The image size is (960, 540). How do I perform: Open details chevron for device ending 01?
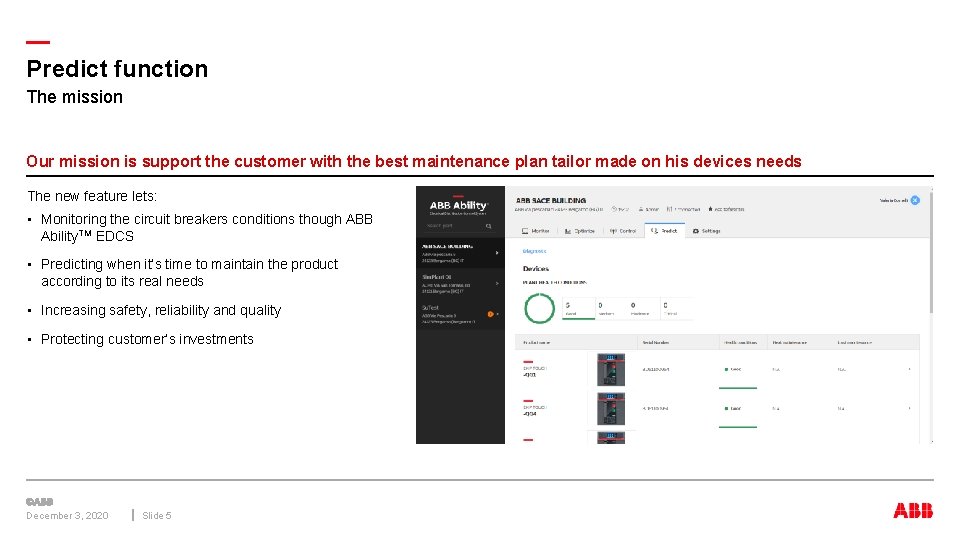pyautogui.click(x=909, y=369)
